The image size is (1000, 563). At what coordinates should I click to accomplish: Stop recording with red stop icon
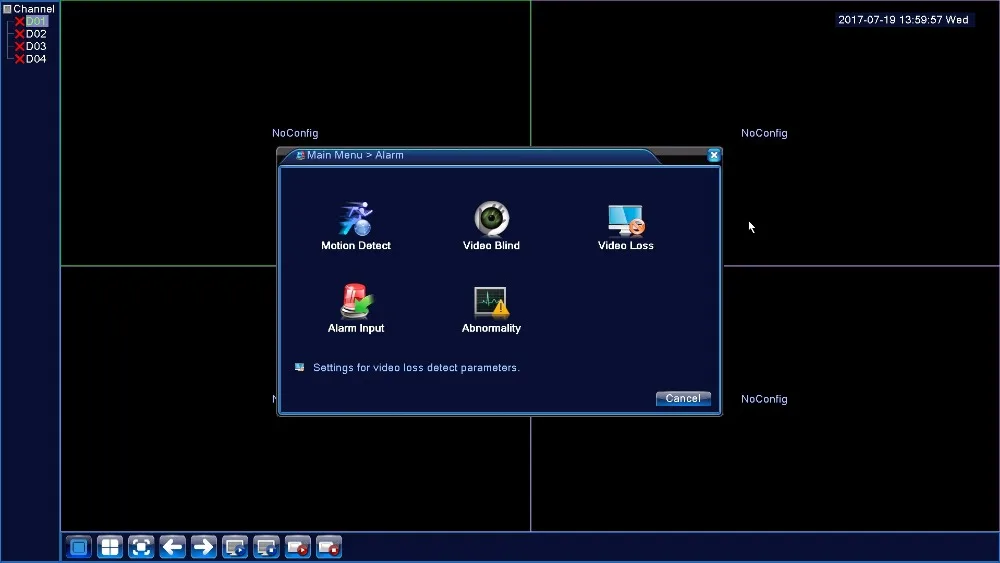[329, 547]
